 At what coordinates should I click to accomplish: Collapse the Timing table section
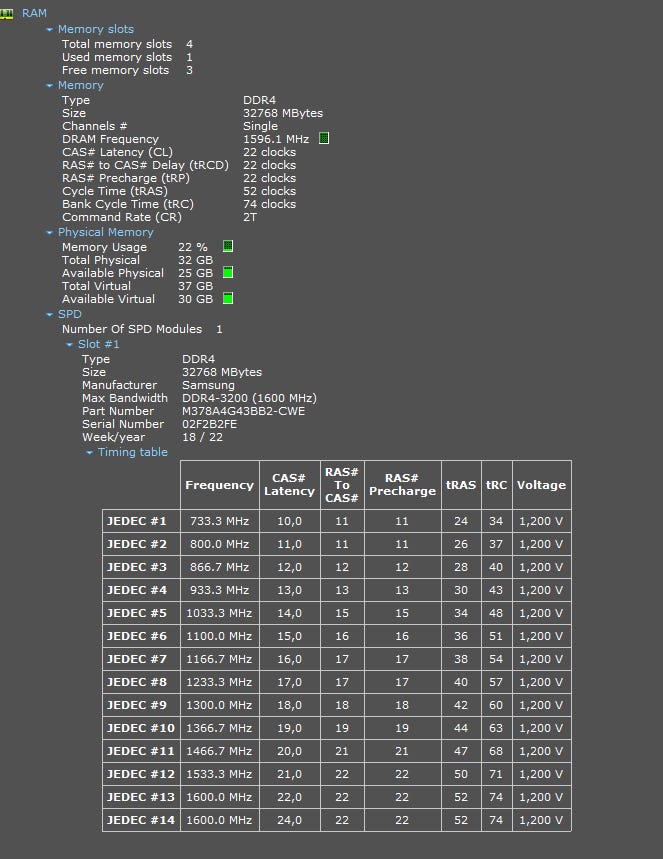tap(90, 453)
